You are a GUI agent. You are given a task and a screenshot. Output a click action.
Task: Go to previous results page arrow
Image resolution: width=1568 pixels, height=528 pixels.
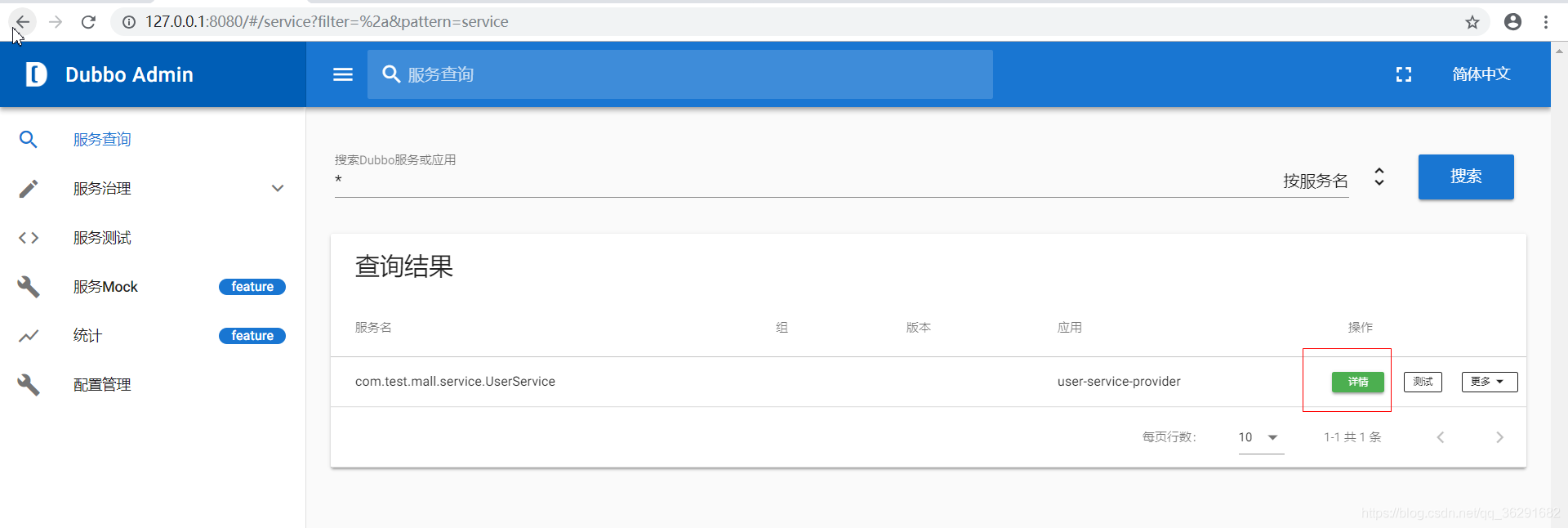pos(1441,437)
